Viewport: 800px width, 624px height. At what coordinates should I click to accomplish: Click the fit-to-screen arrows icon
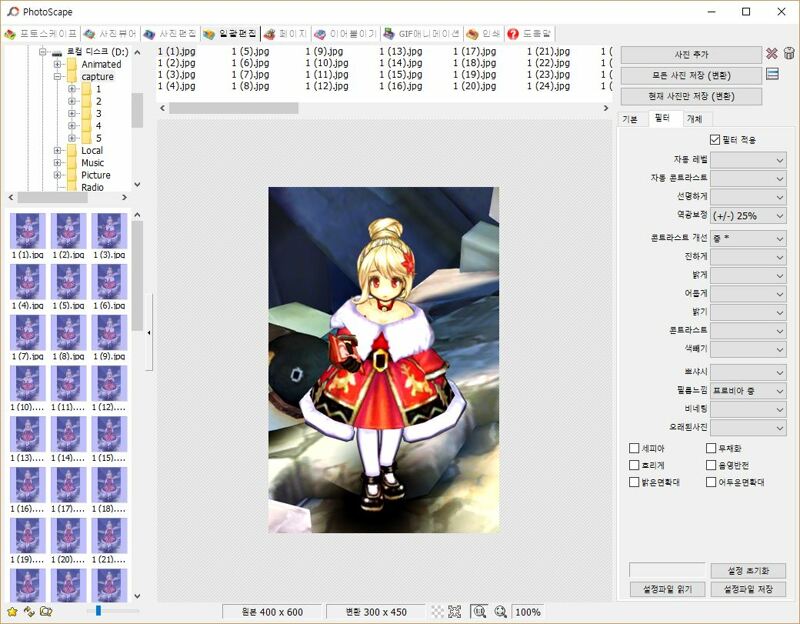click(x=454, y=611)
